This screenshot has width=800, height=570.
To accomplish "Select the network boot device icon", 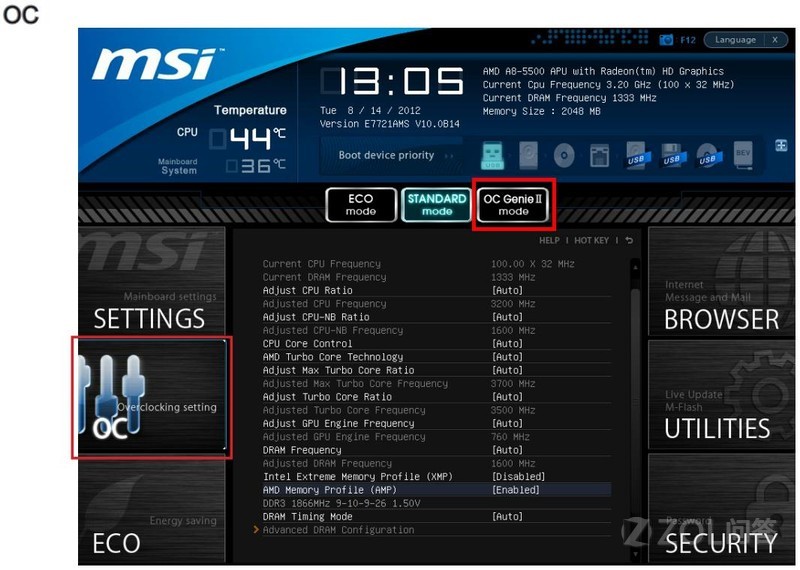I will tap(599, 155).
